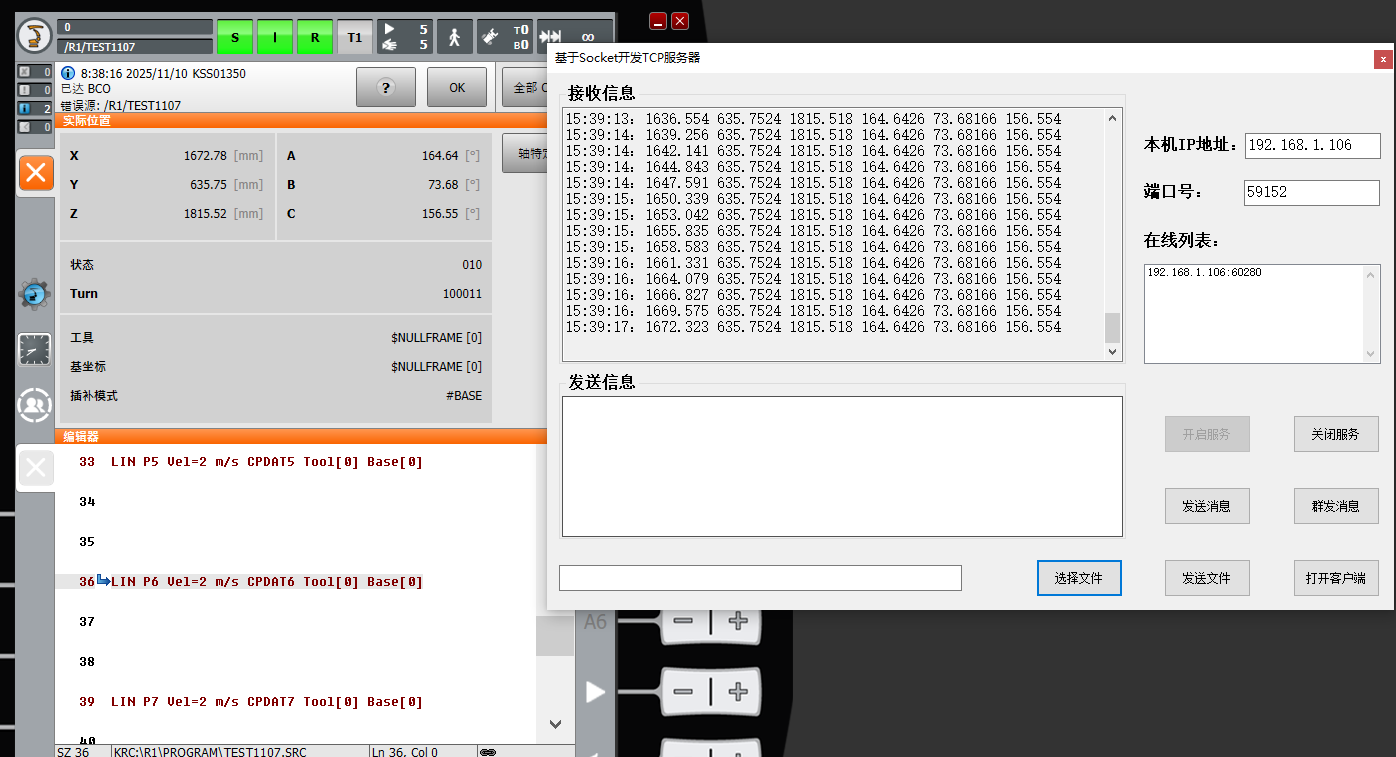Click the white play start arrow on the pendant
The width and height of the screenshot is (1396, 757).
(x=595, y=692)
